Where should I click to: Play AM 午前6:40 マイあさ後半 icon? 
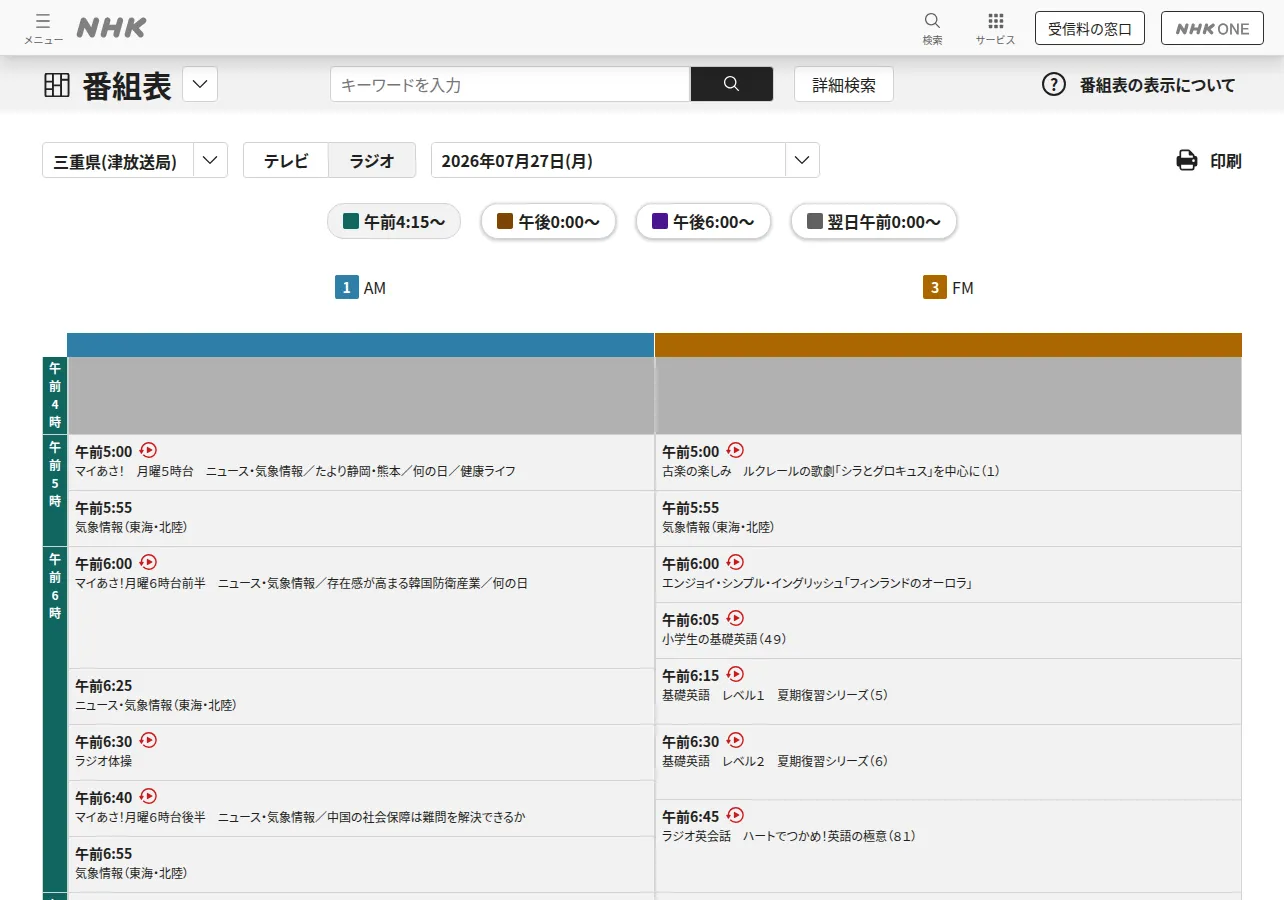point(148,796)
